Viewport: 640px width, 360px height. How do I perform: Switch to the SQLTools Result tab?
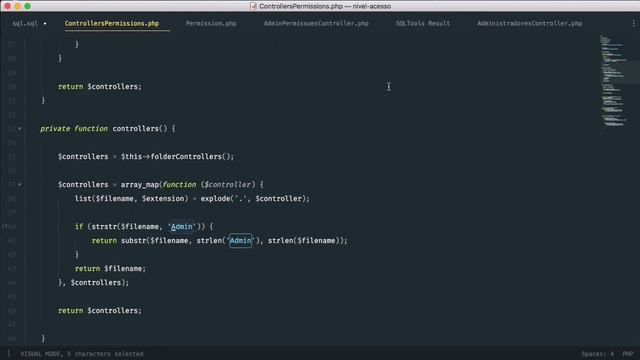pos(422,24)
